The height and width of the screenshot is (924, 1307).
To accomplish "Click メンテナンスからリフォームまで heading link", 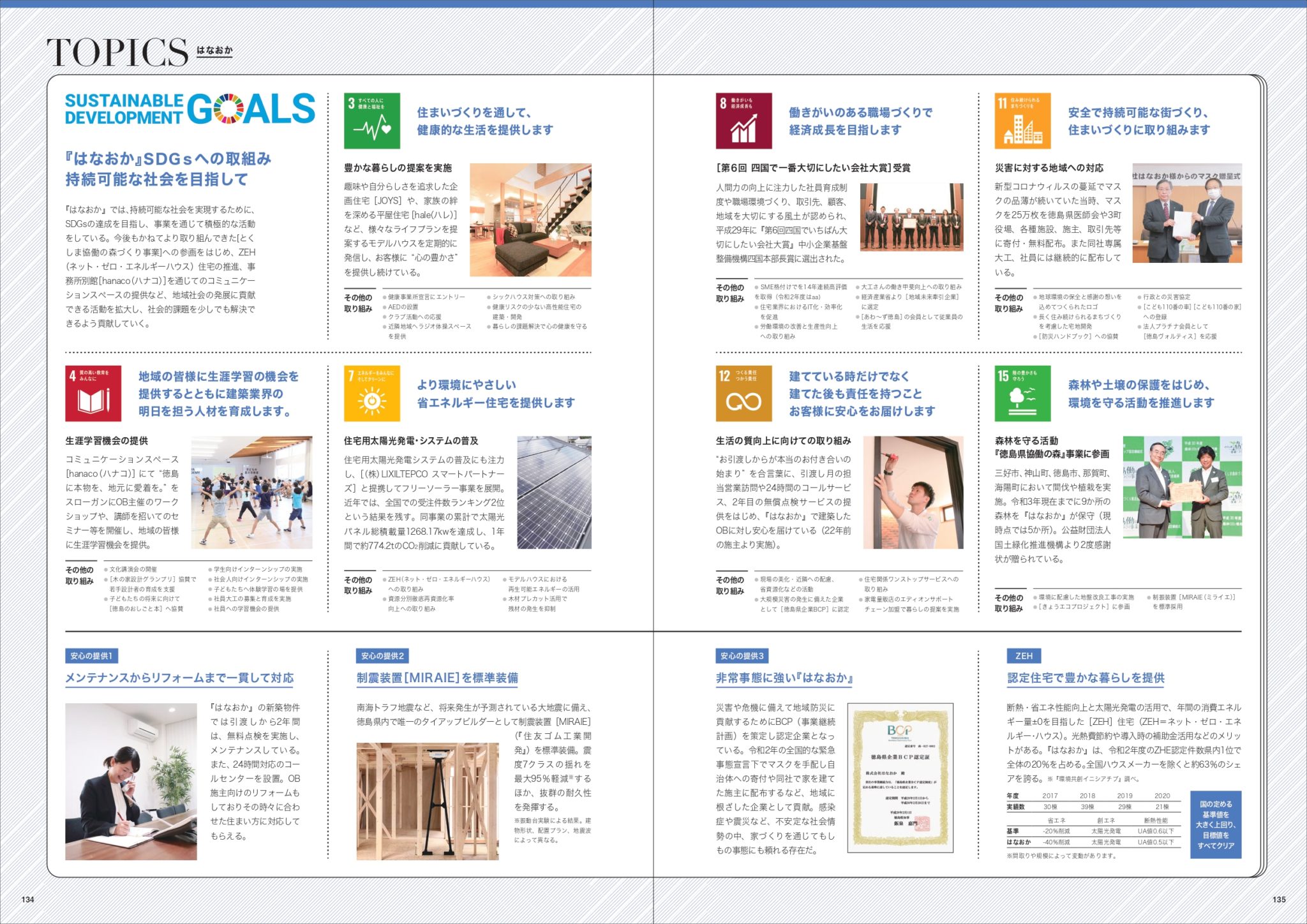I will (179, 678).
